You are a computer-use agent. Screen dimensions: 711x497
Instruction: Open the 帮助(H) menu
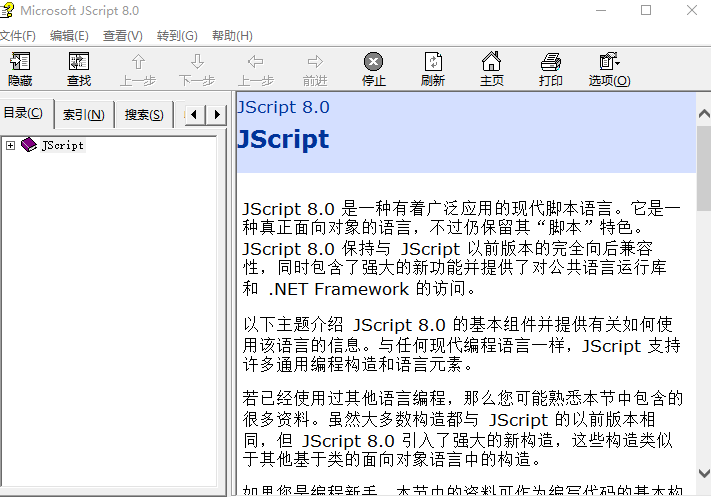coord(232,36)
